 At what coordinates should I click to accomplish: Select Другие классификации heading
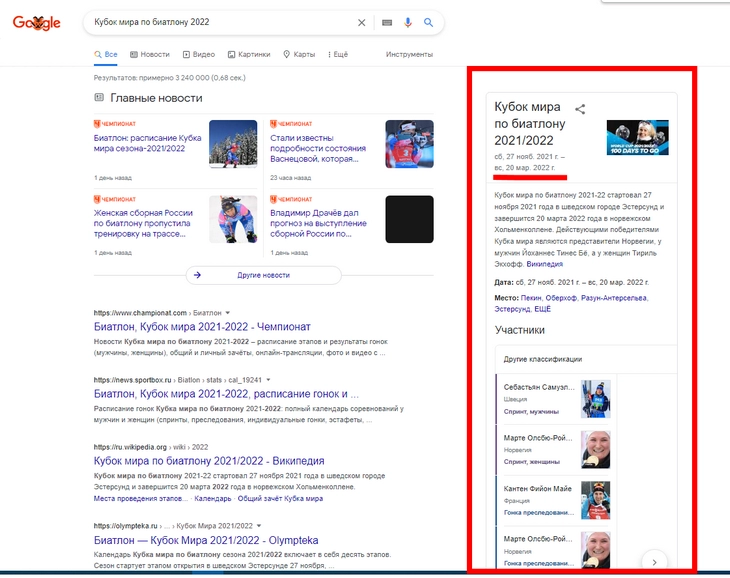[x=543, y=359]
